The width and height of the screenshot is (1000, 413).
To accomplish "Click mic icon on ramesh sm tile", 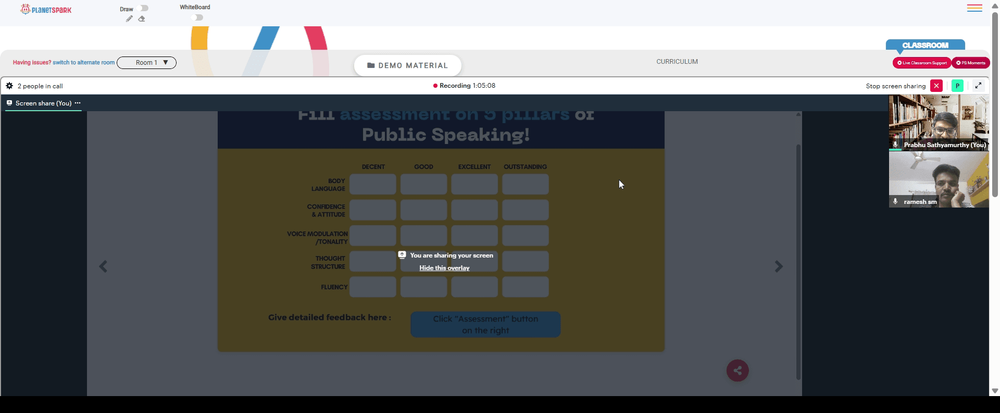I will point(895,201).
